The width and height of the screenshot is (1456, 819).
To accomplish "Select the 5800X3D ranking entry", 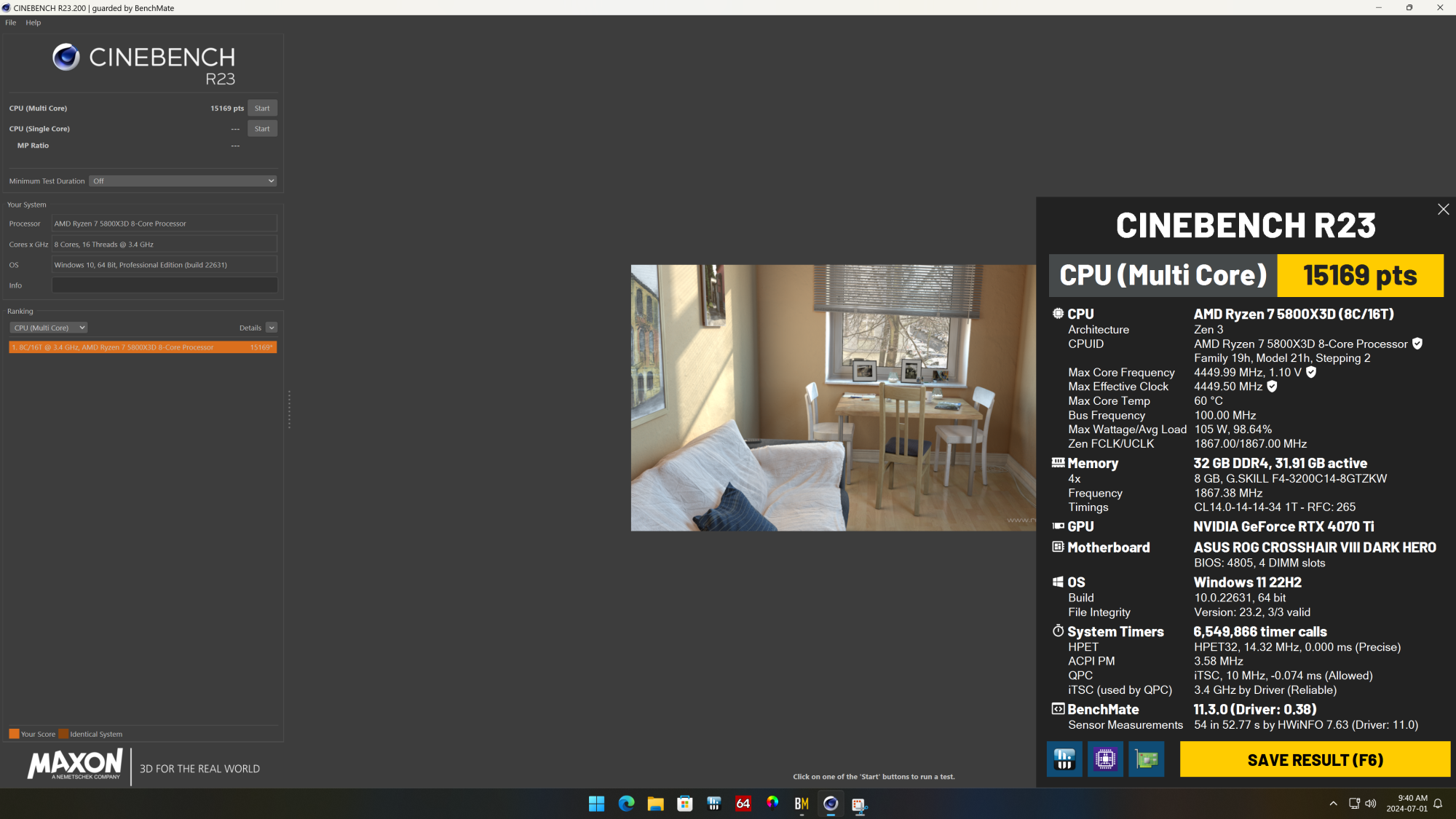I will pos(143,347).
